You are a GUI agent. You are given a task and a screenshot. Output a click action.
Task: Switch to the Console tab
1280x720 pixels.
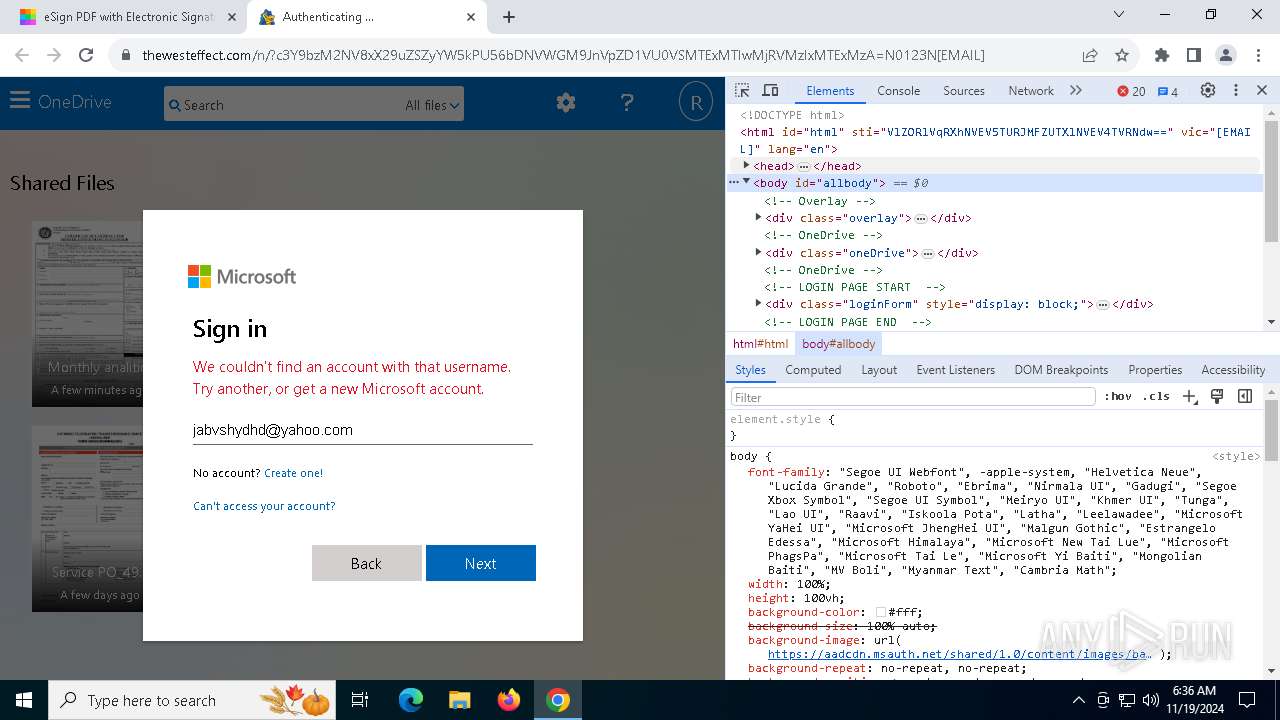(x=898, y=90)
